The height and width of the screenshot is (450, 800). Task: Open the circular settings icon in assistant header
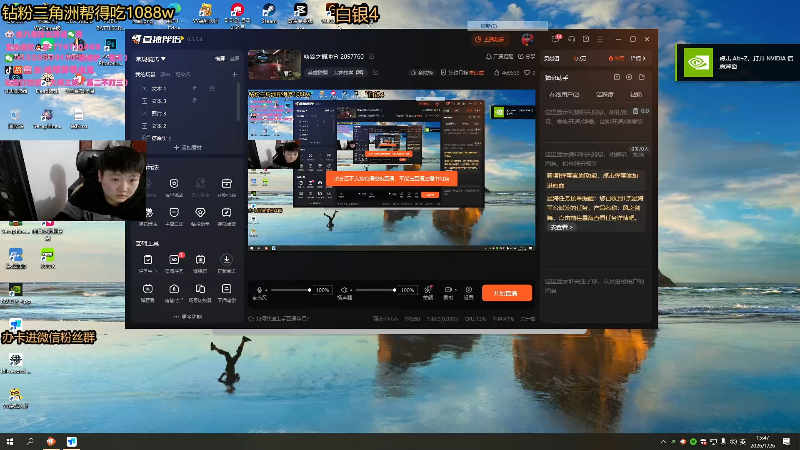pyautogui.click(x=629, y=77)
